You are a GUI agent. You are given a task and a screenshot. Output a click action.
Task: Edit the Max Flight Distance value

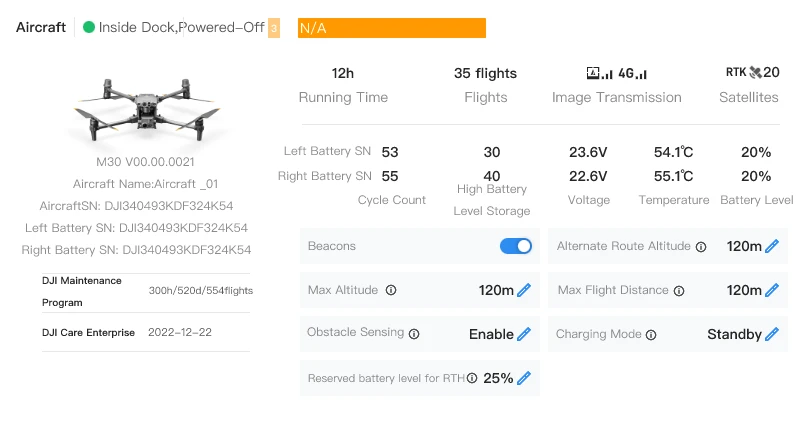pyautogui.click(x=771, y=290)
